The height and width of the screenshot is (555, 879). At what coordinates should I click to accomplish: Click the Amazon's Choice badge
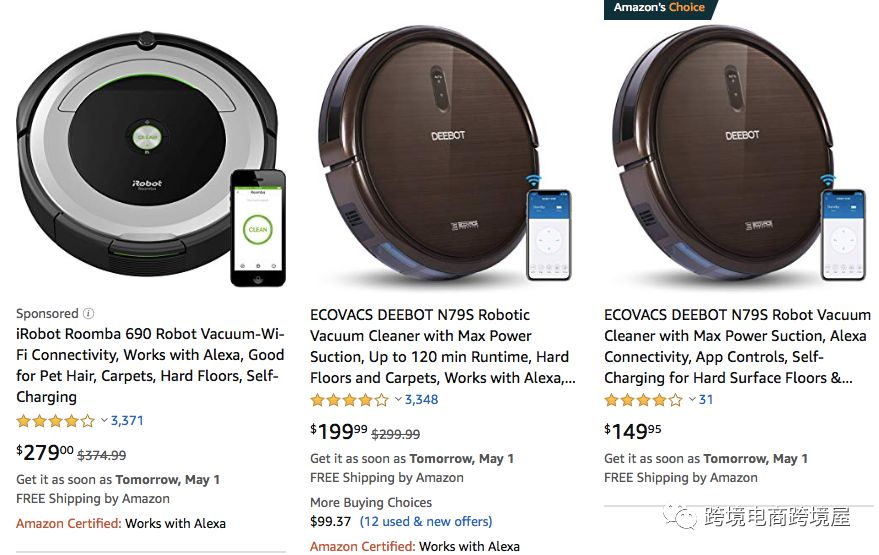[659, 8]
